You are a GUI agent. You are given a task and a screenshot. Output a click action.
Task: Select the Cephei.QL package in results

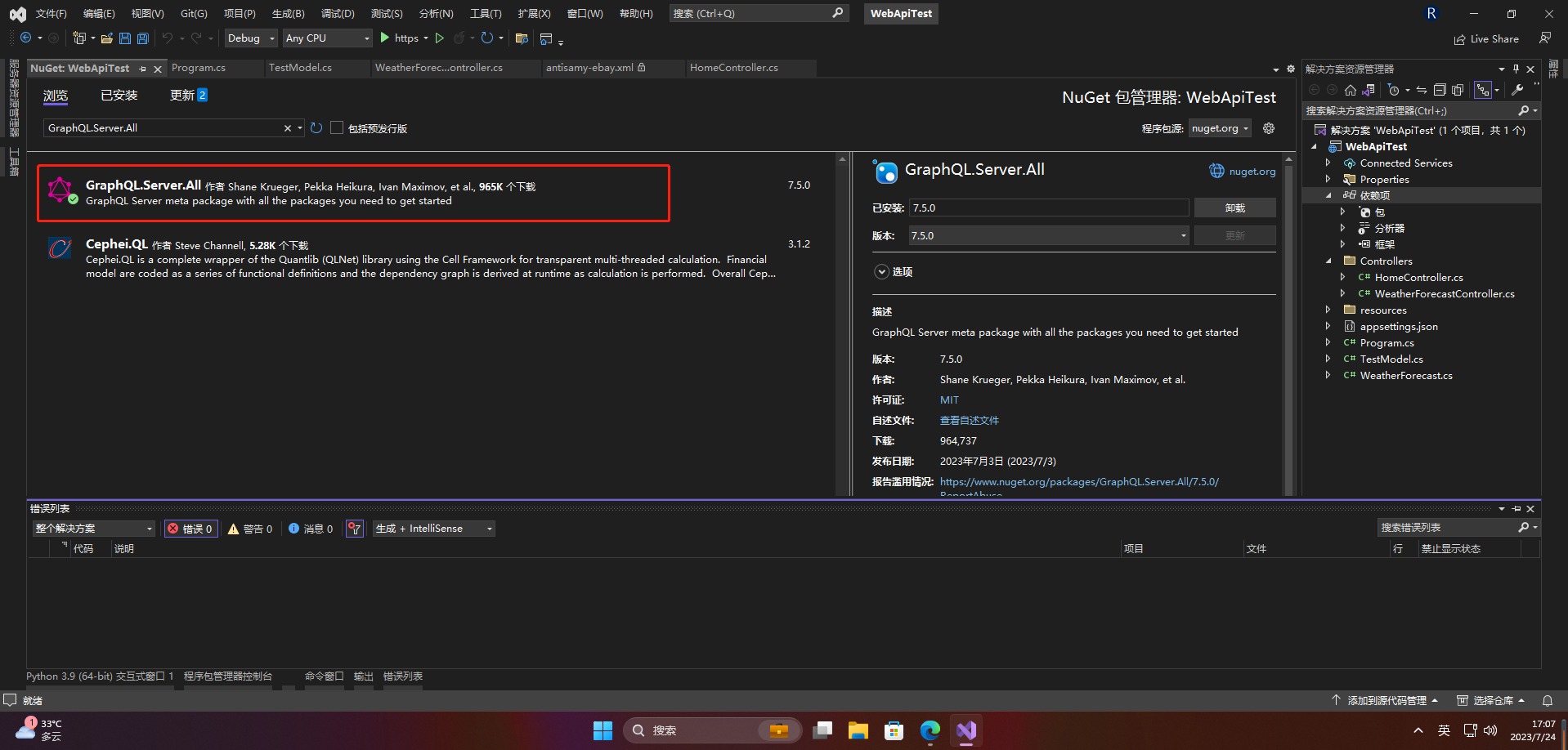click(432, 259)
